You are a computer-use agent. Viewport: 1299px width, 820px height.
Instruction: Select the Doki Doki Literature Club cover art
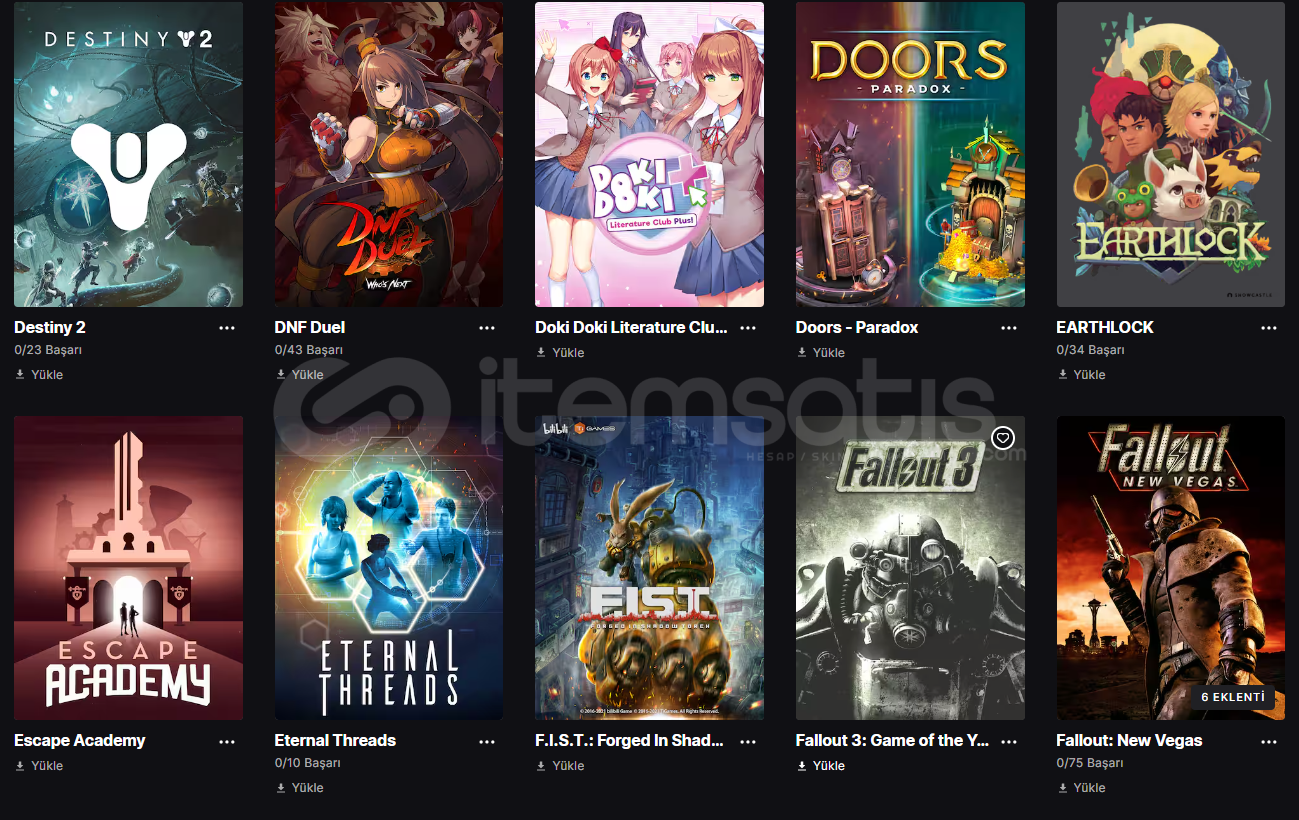click(x=649, y=154)
